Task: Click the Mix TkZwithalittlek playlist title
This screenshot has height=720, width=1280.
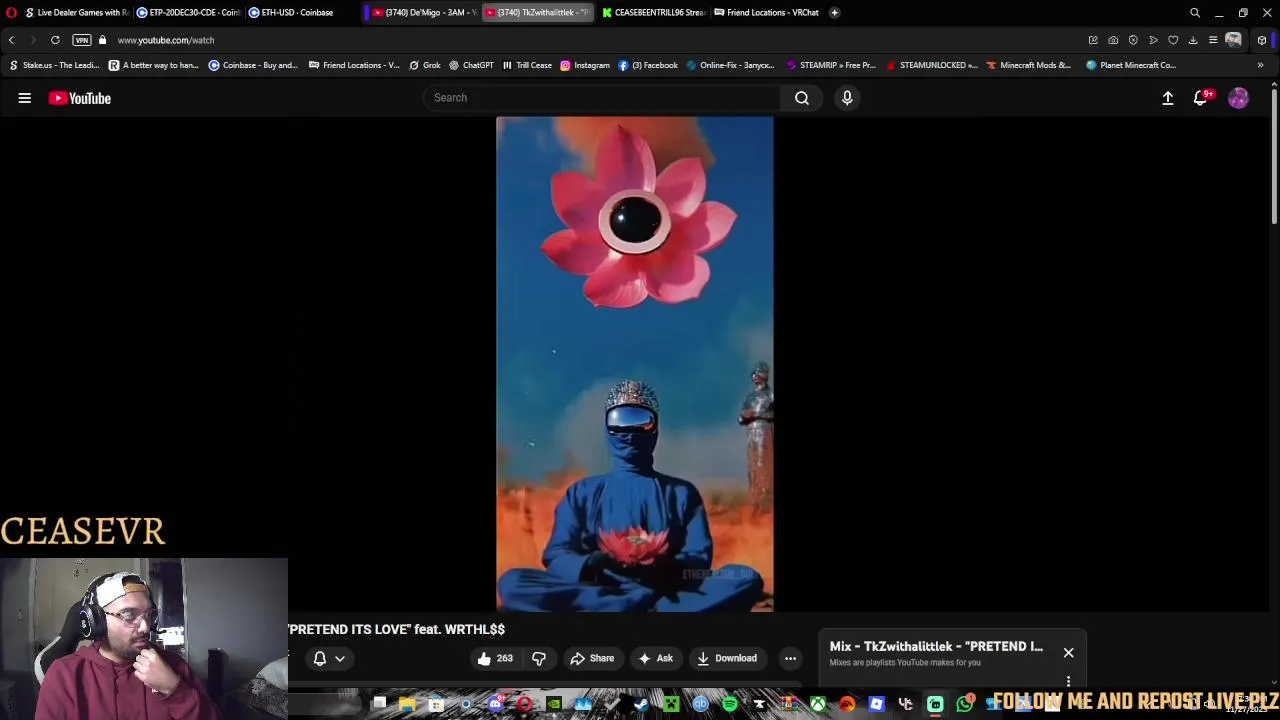Action: [x=936, y=646]
